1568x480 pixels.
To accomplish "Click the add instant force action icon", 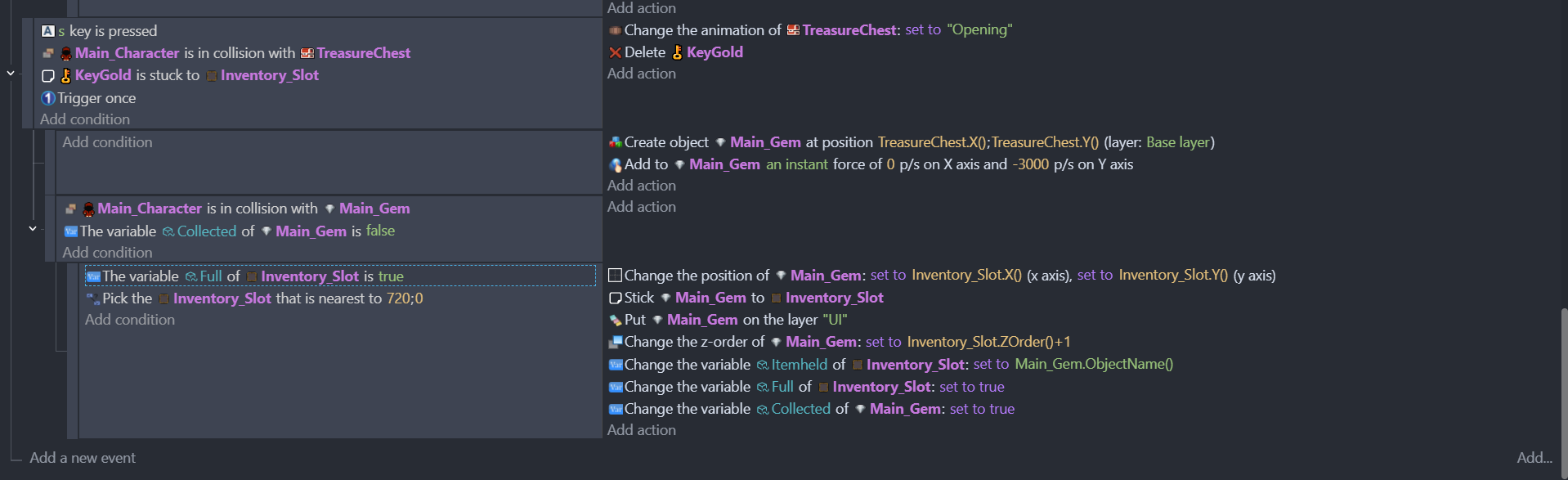I will (616, 164).
